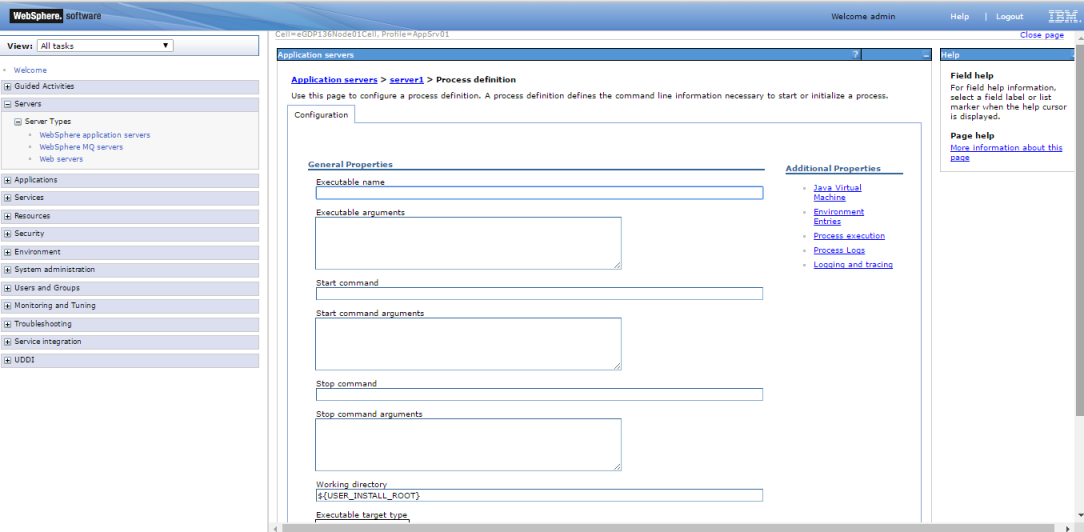This screenshot has height=532, width=1084.
Task: Expand the Resources section
Action: [8, 216]
